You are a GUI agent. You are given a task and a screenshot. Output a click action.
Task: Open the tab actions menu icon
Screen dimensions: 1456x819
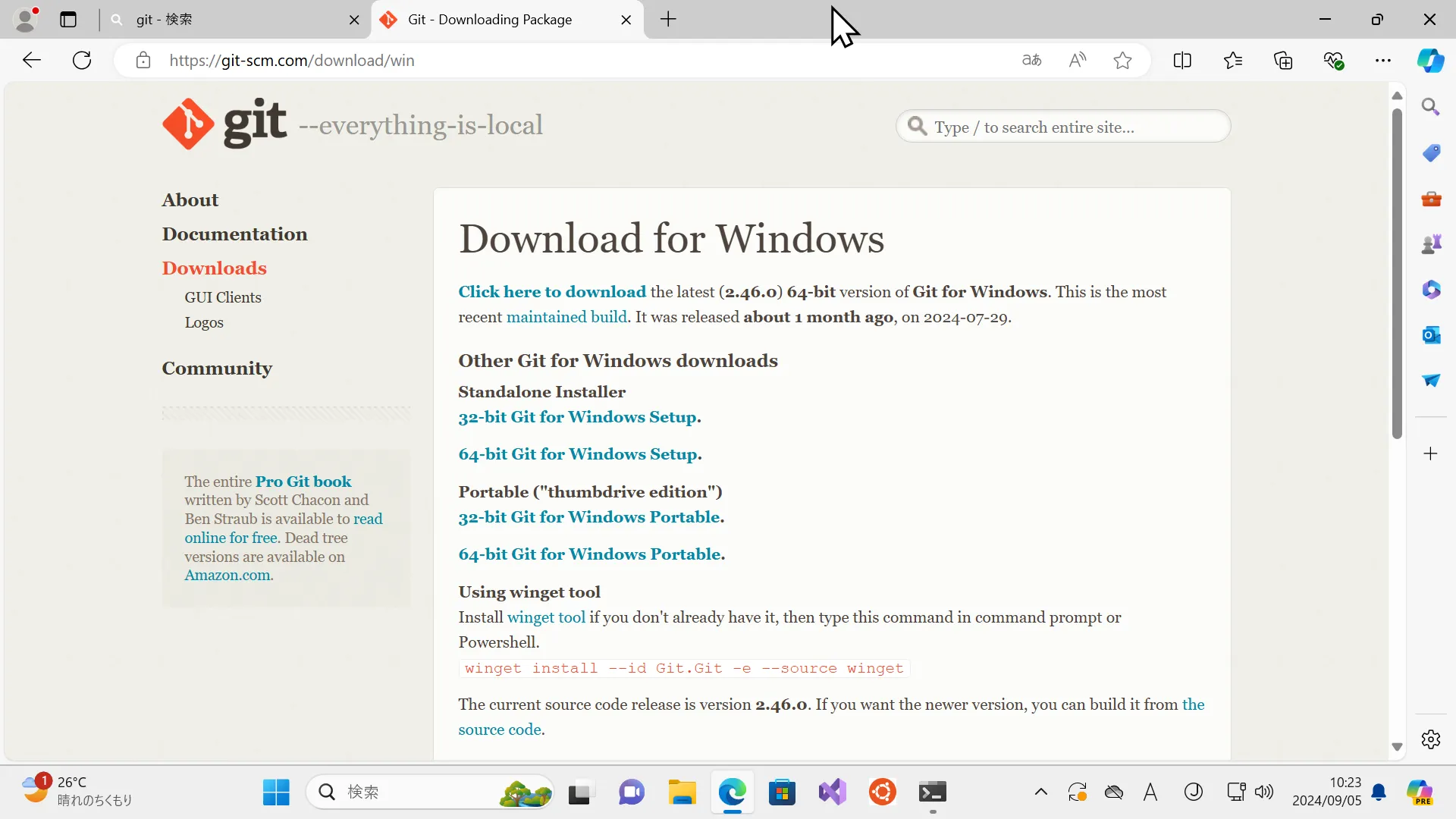click(68, 20)
